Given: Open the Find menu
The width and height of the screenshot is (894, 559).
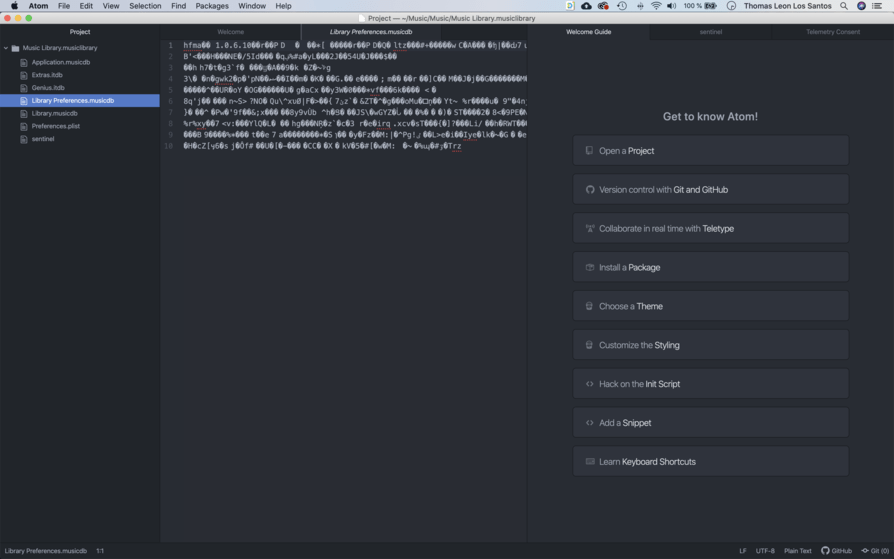Looking at the screenshot, I should tap(178, 6).
